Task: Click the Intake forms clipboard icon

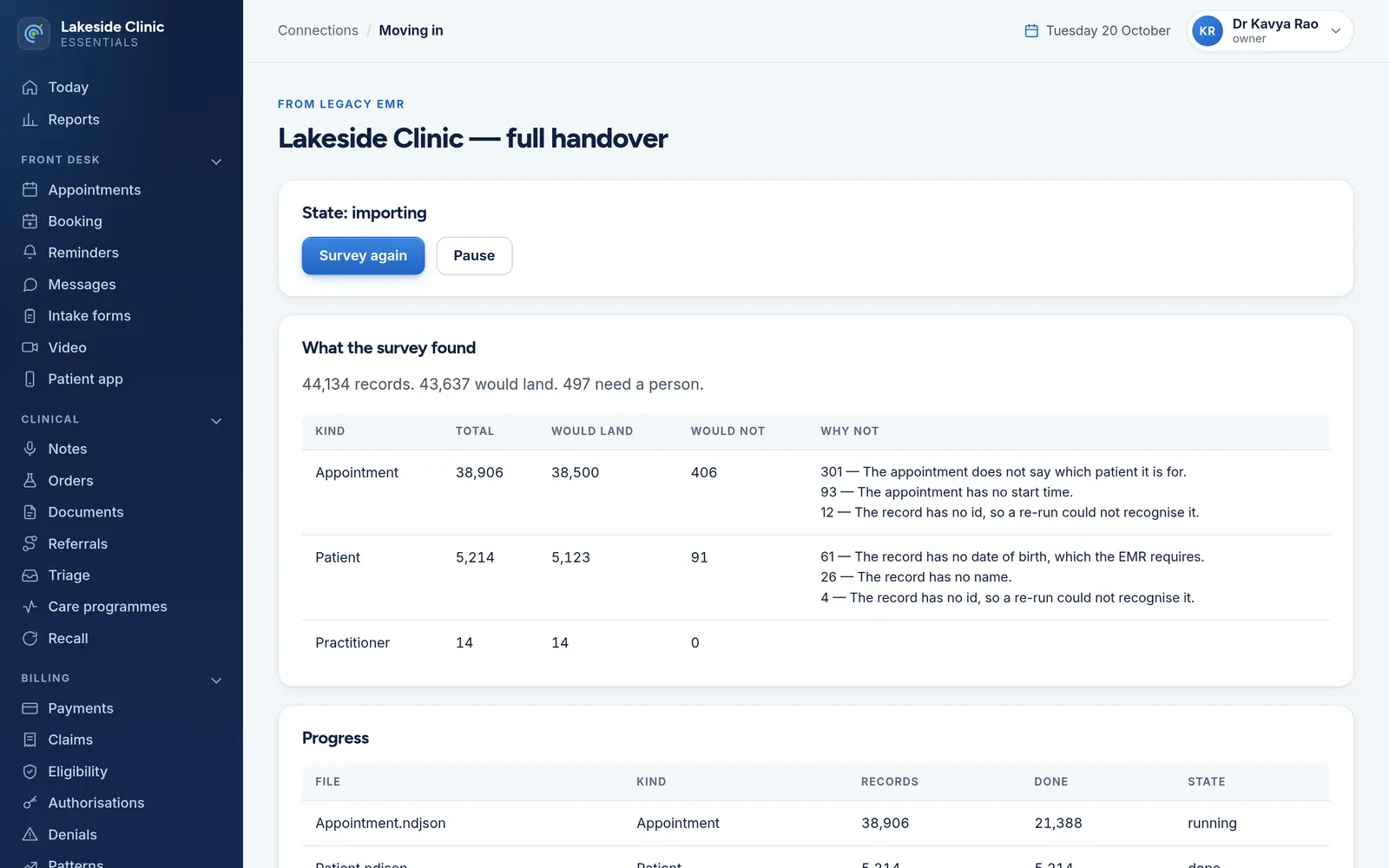Action: (x=30, y=316)
